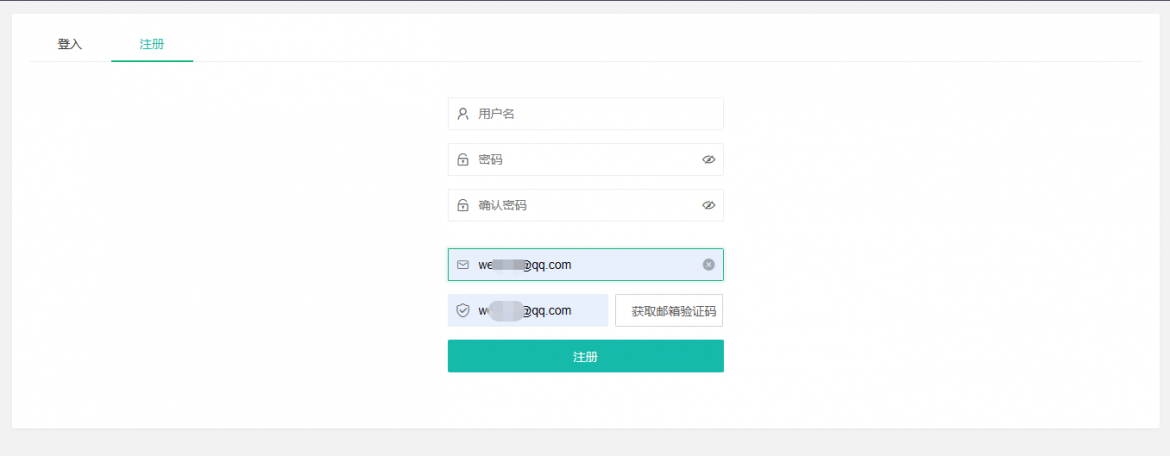Viewport: 1170px width, 456px height.
Task: Submit the form with green 注册 button
Action: point(585,356)
